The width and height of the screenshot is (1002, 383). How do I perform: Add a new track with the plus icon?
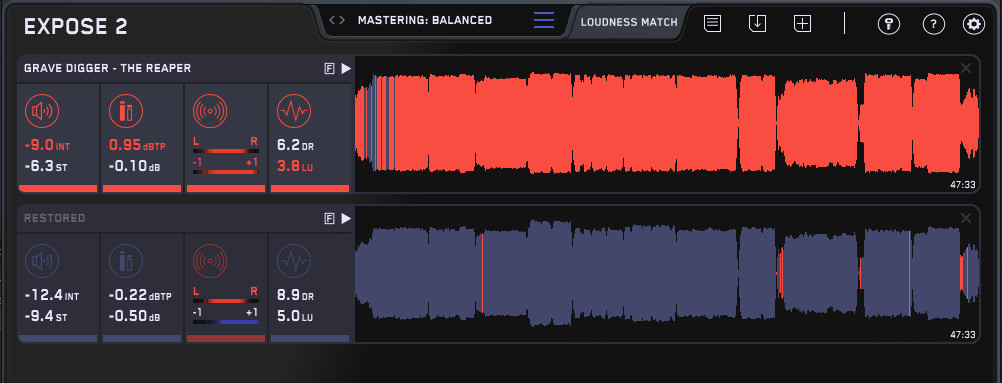pyautogui.click(x=802, y=24)
